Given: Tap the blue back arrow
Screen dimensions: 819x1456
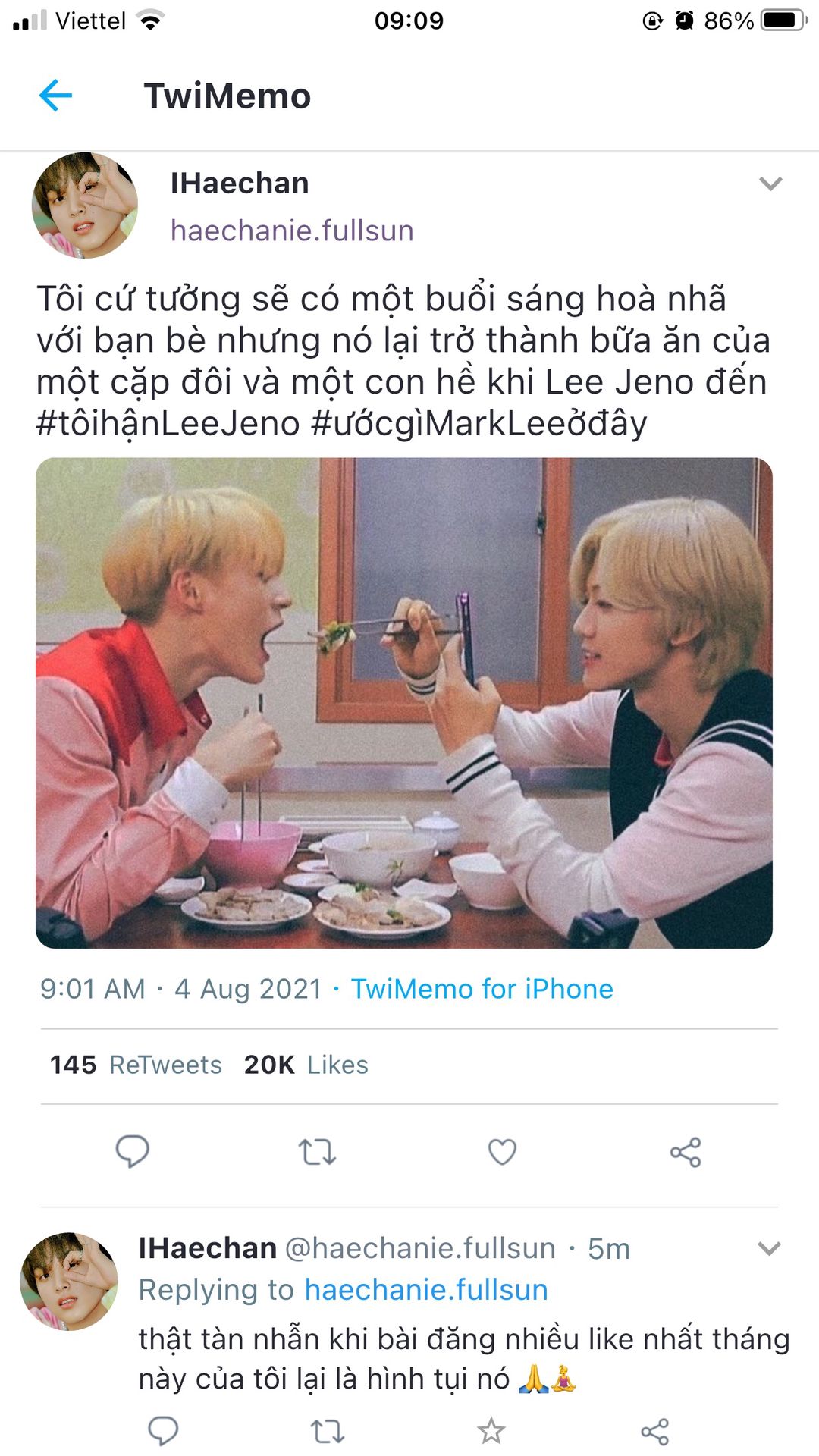Looking at the screenshot, I should (55, 96).
